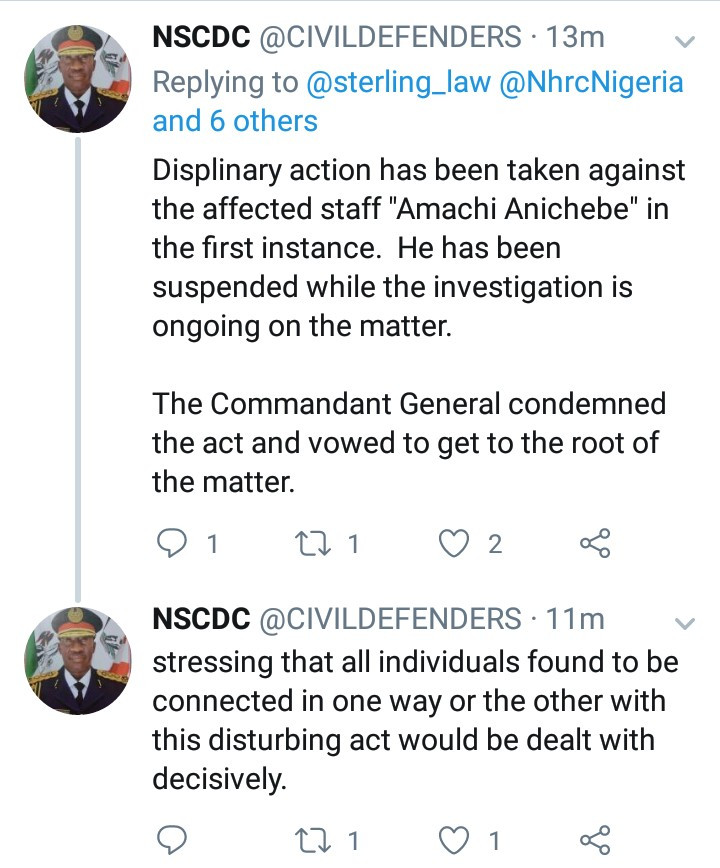Retweet the first NSCDC tweet
The image size is (720, 868).
coord(313,544)
